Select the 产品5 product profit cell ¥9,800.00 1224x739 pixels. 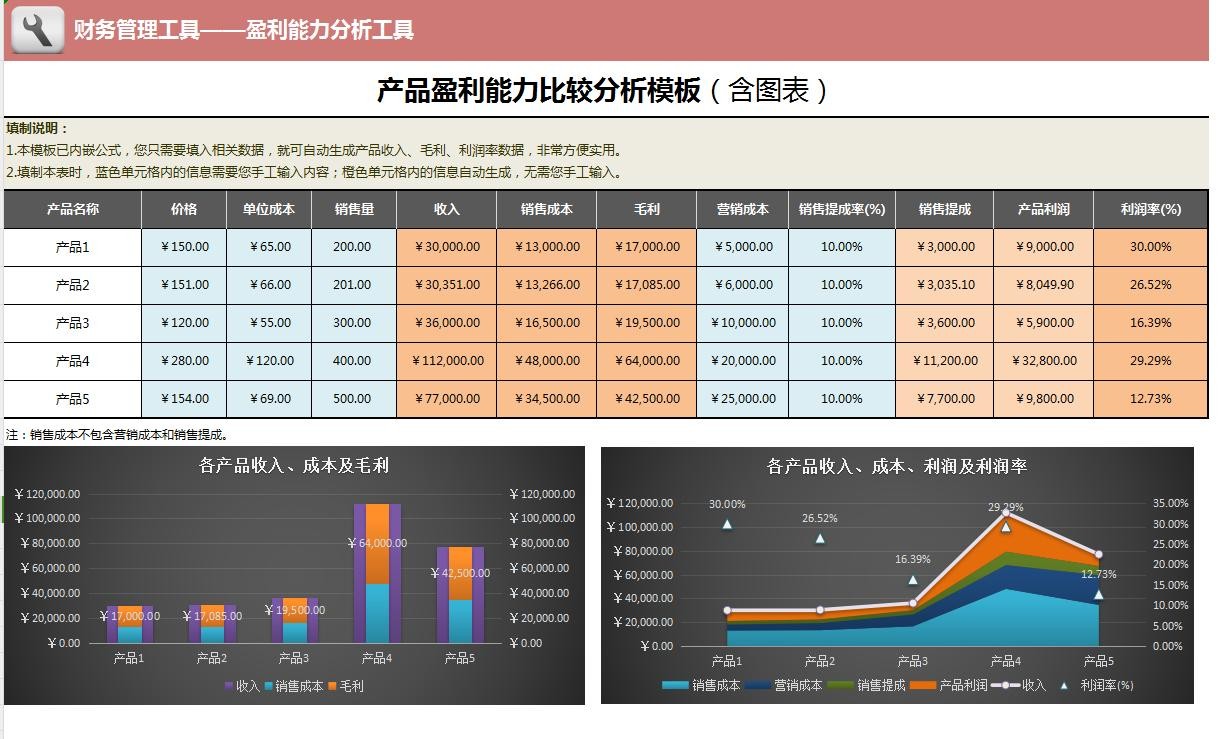pyautogui.click(x=1043, y=399)
